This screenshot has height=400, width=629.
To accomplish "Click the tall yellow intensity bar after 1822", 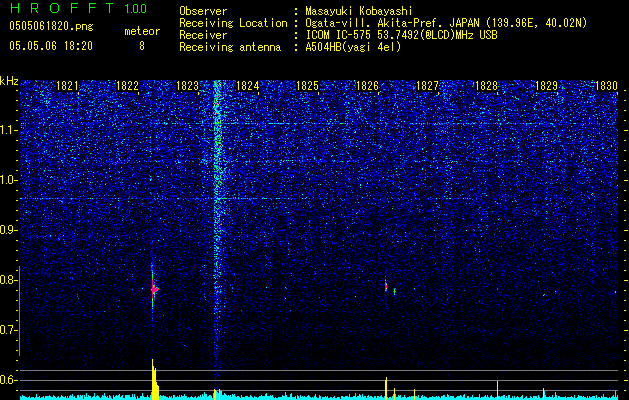I will (x=155, y=379).
